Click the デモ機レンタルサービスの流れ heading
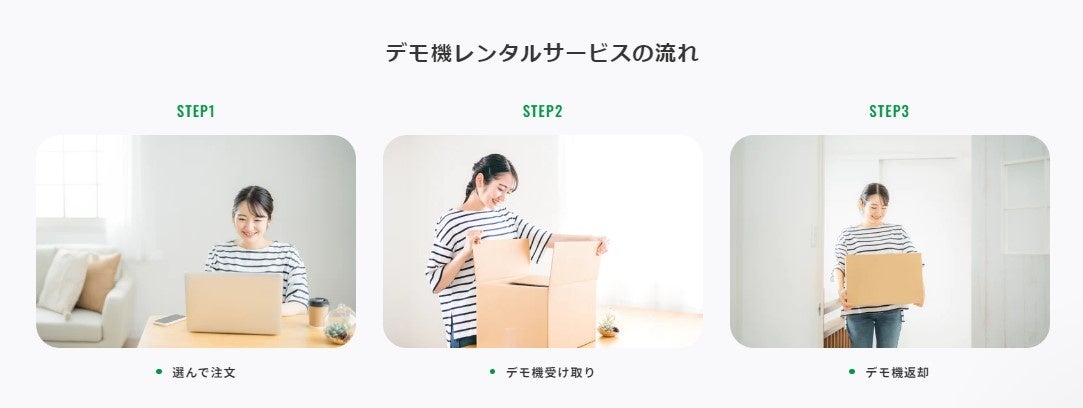 542,53
